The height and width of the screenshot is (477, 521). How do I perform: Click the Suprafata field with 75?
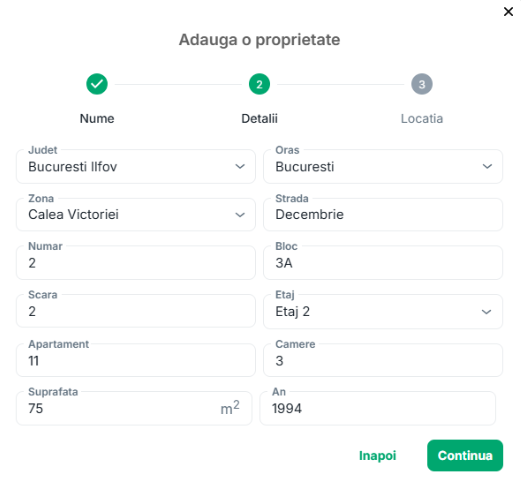coord(134,408)
